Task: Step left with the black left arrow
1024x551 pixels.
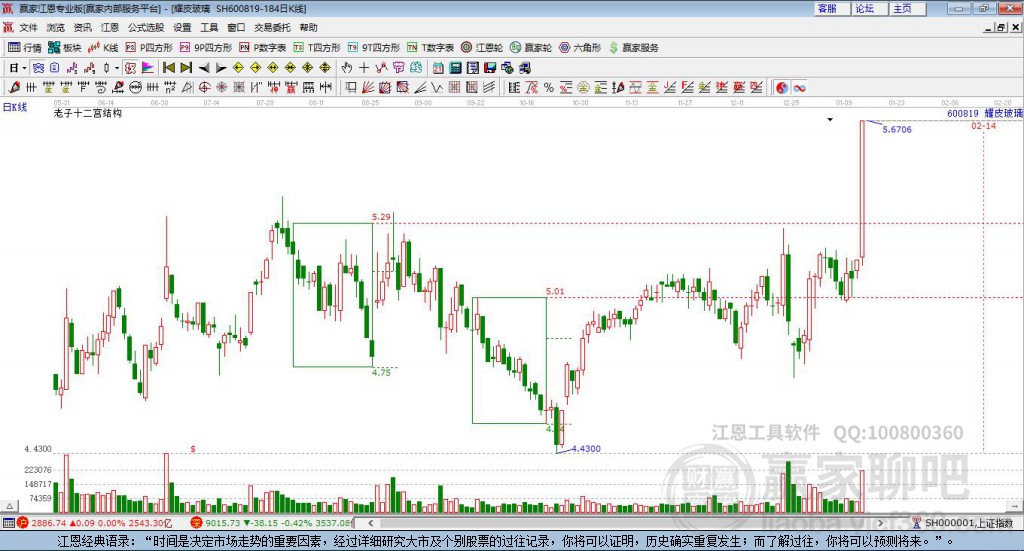Action: pos(204,68)
